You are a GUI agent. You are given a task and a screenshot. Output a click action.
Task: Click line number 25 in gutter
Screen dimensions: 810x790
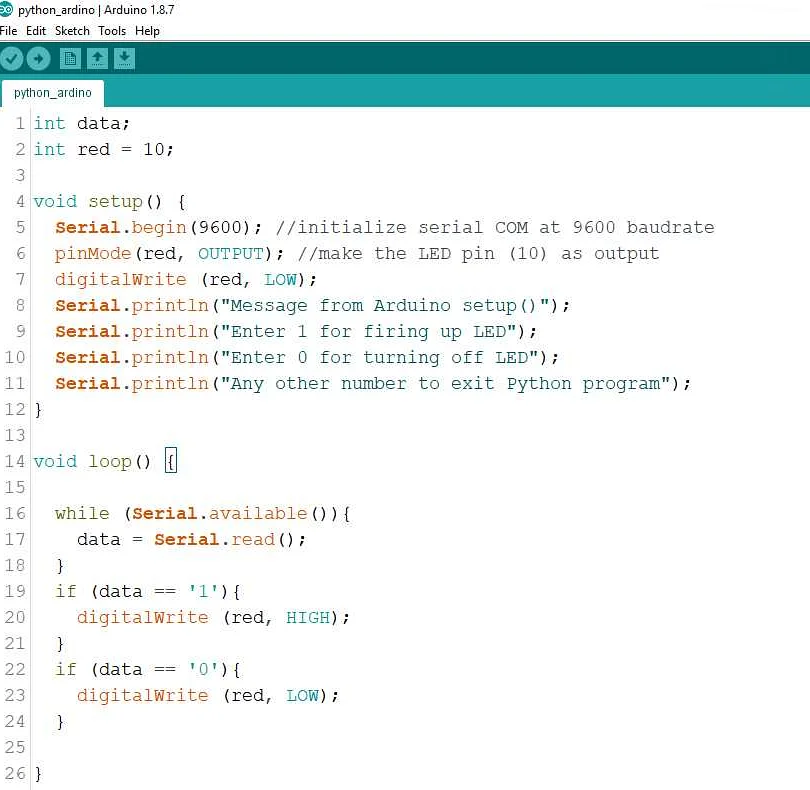pyautogui.click(x=14, y=747)
